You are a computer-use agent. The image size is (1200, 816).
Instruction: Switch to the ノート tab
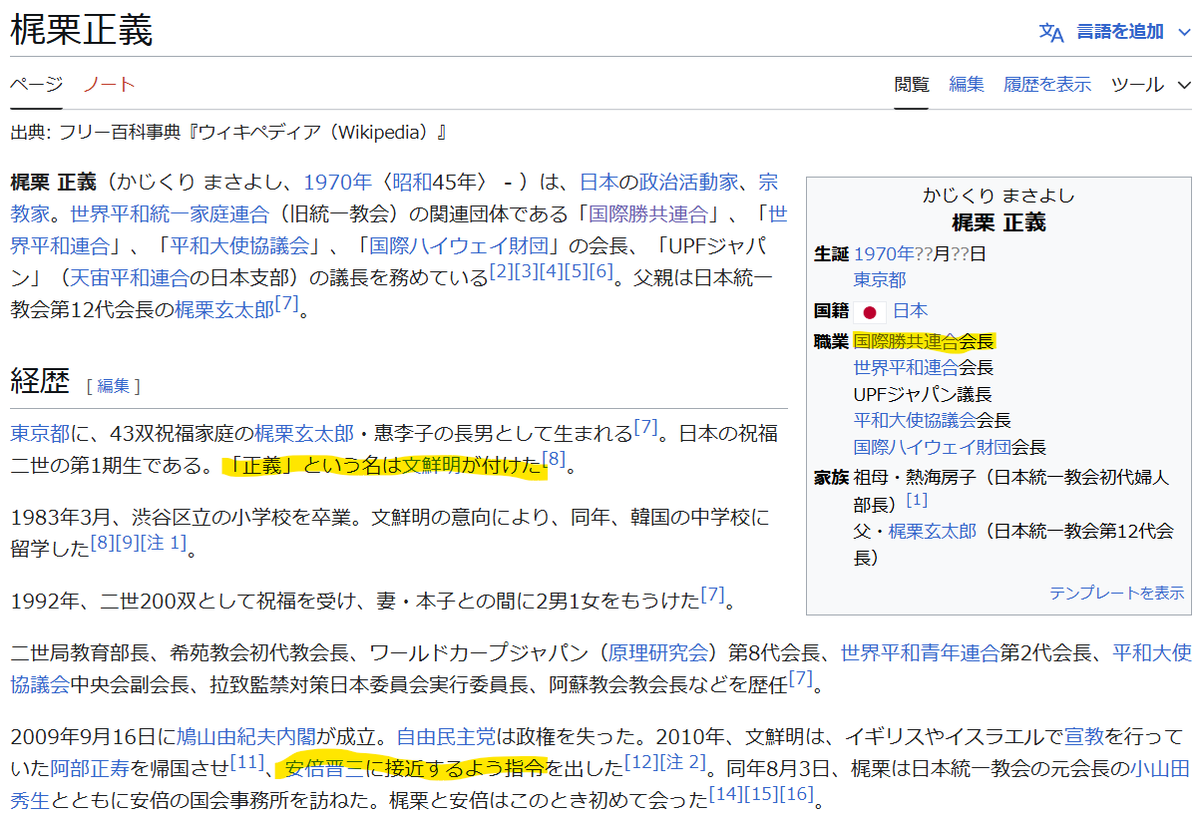pos(109,84)
